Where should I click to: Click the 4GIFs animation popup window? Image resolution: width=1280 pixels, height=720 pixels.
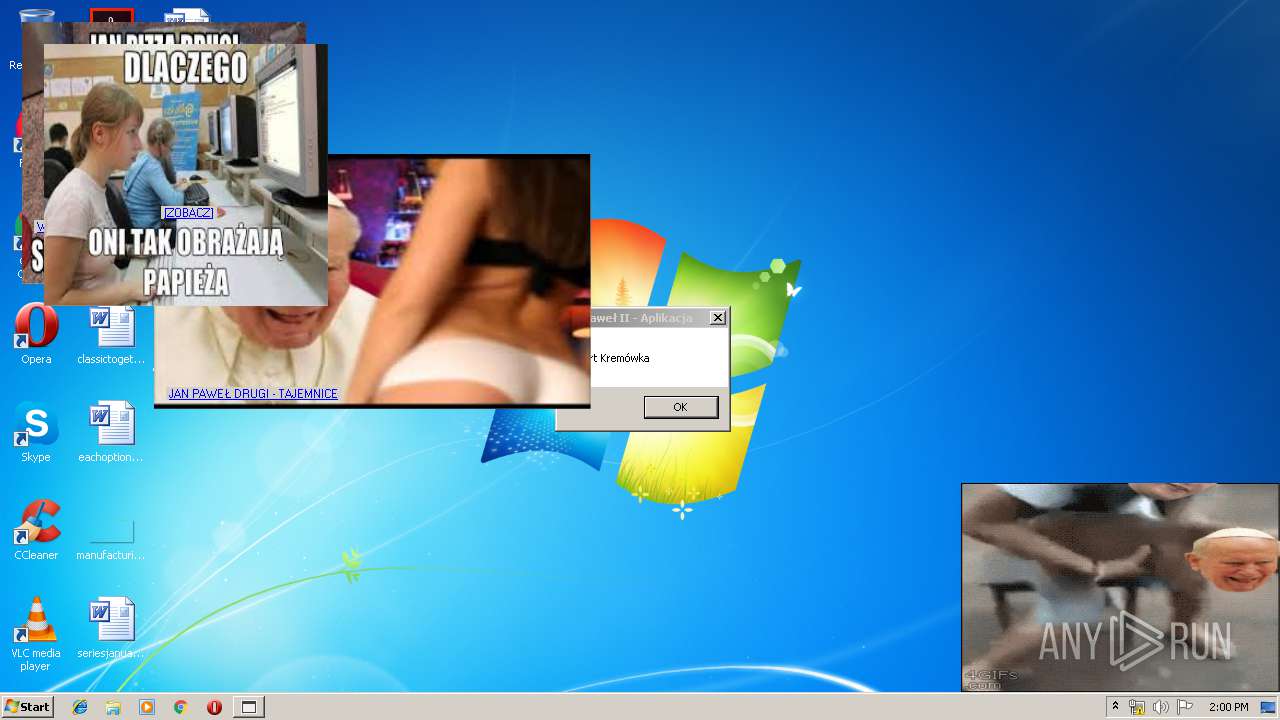[1120, 588]
